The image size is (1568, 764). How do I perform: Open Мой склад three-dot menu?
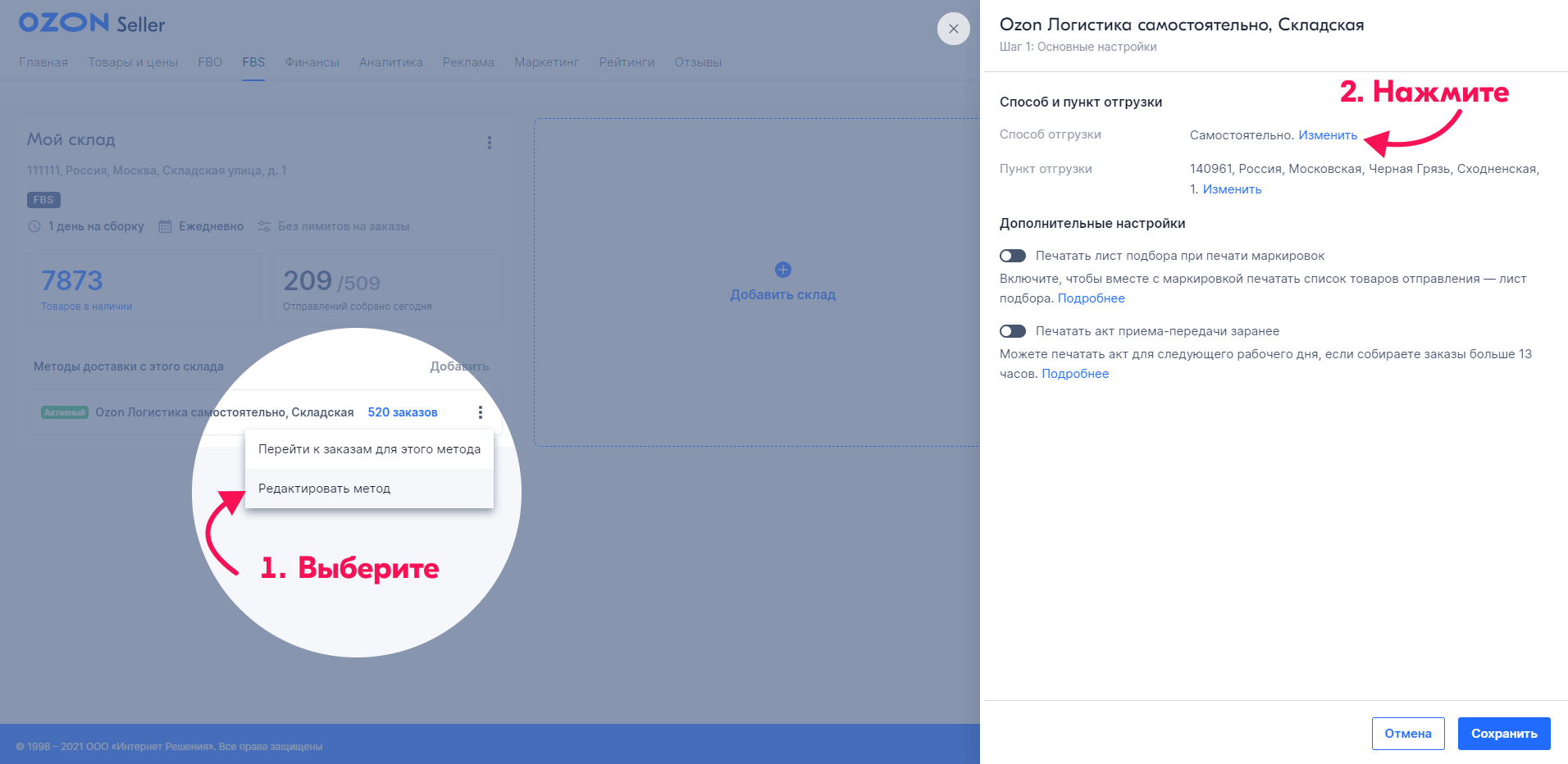(x=490, y=143)
